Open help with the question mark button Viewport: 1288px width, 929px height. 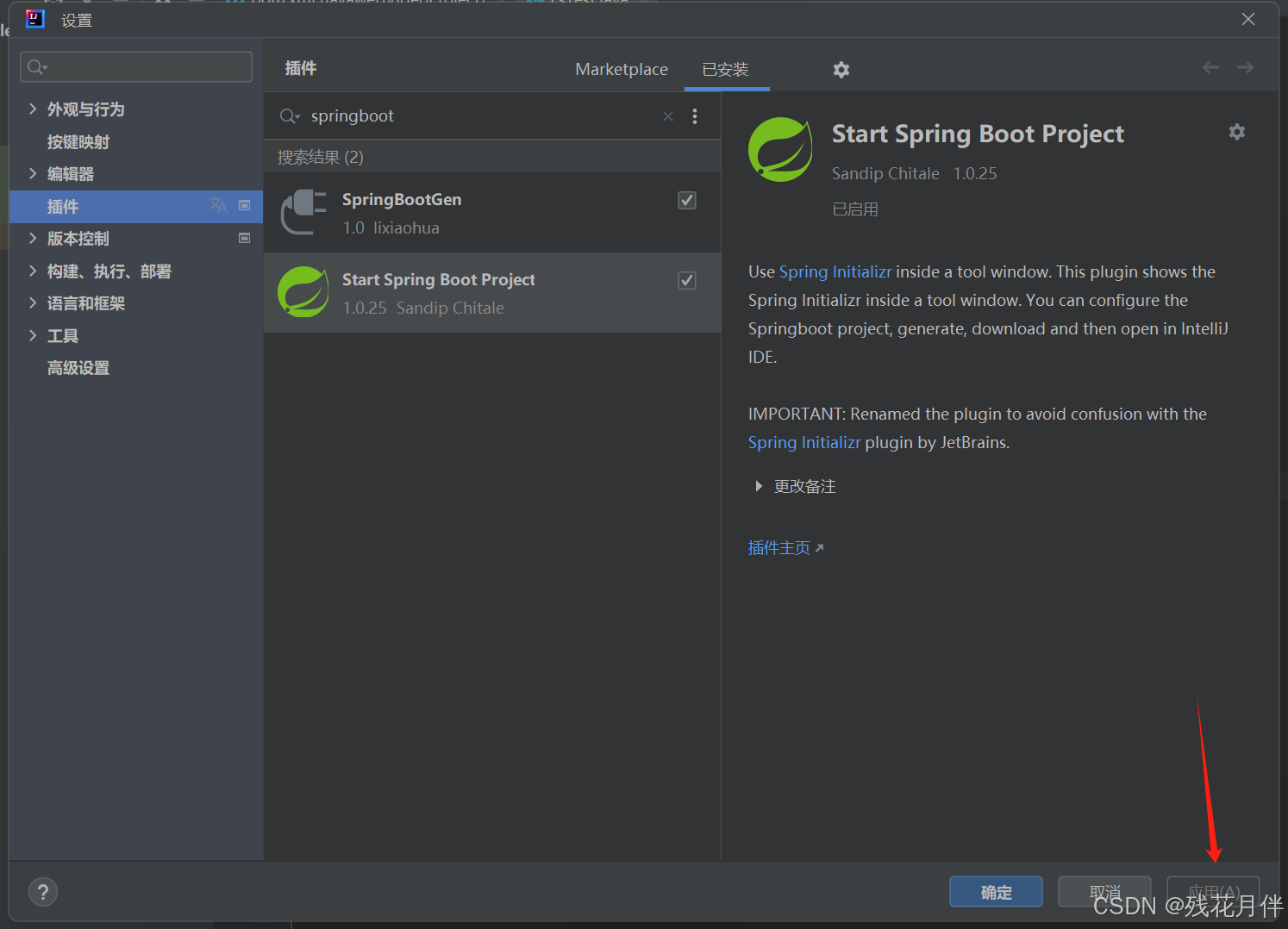click(43, 892)
